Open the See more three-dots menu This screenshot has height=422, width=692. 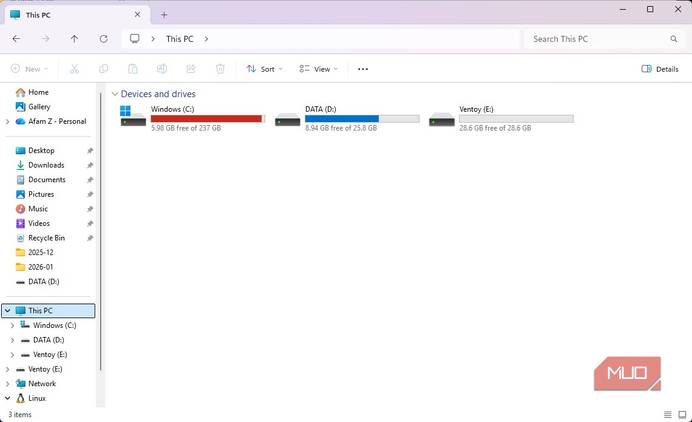pos(363,69)
